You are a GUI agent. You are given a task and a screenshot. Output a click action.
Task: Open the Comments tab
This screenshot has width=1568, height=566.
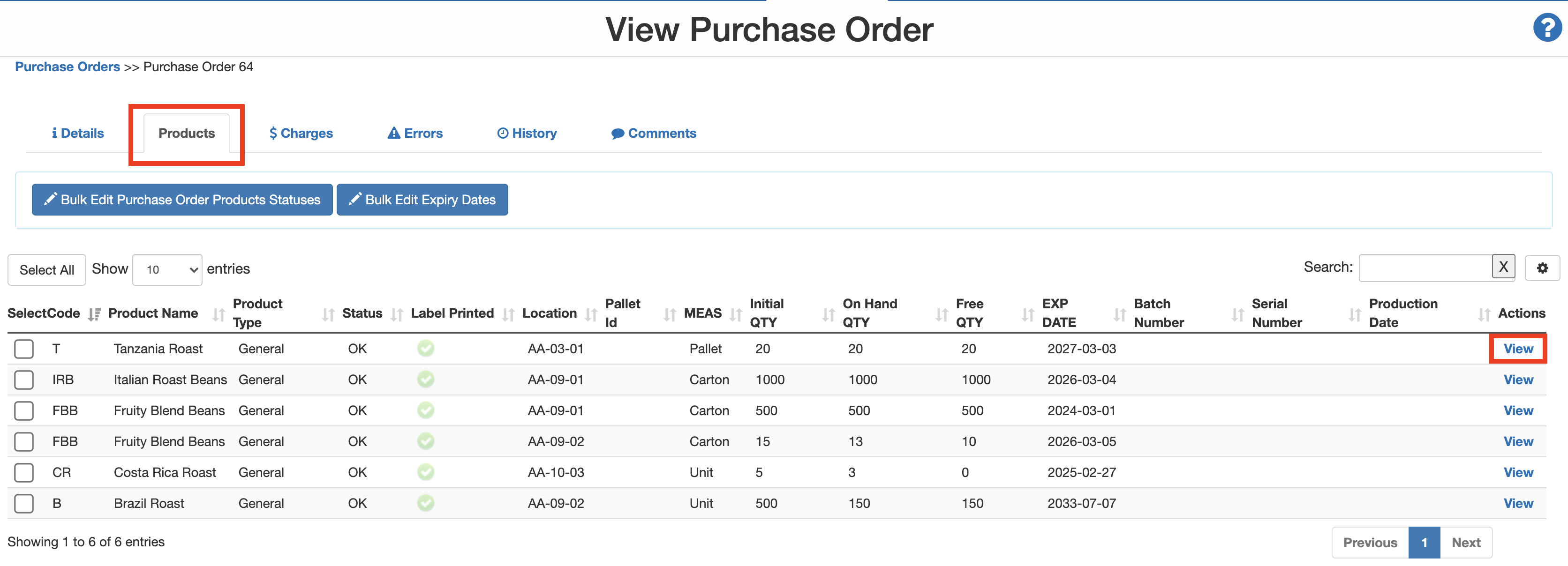click(654, 133)
